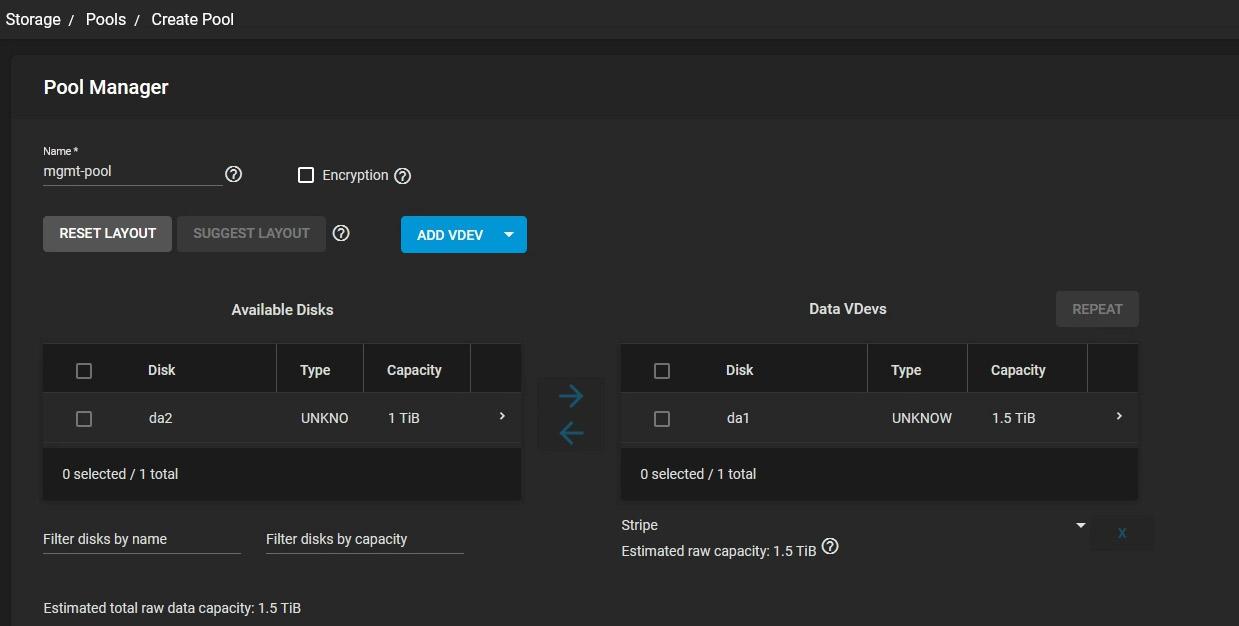The height and width of the screenshot is (626, 1239).
Task: Navigate to Storage breadcrumb
Action: (x=33, y=19)
